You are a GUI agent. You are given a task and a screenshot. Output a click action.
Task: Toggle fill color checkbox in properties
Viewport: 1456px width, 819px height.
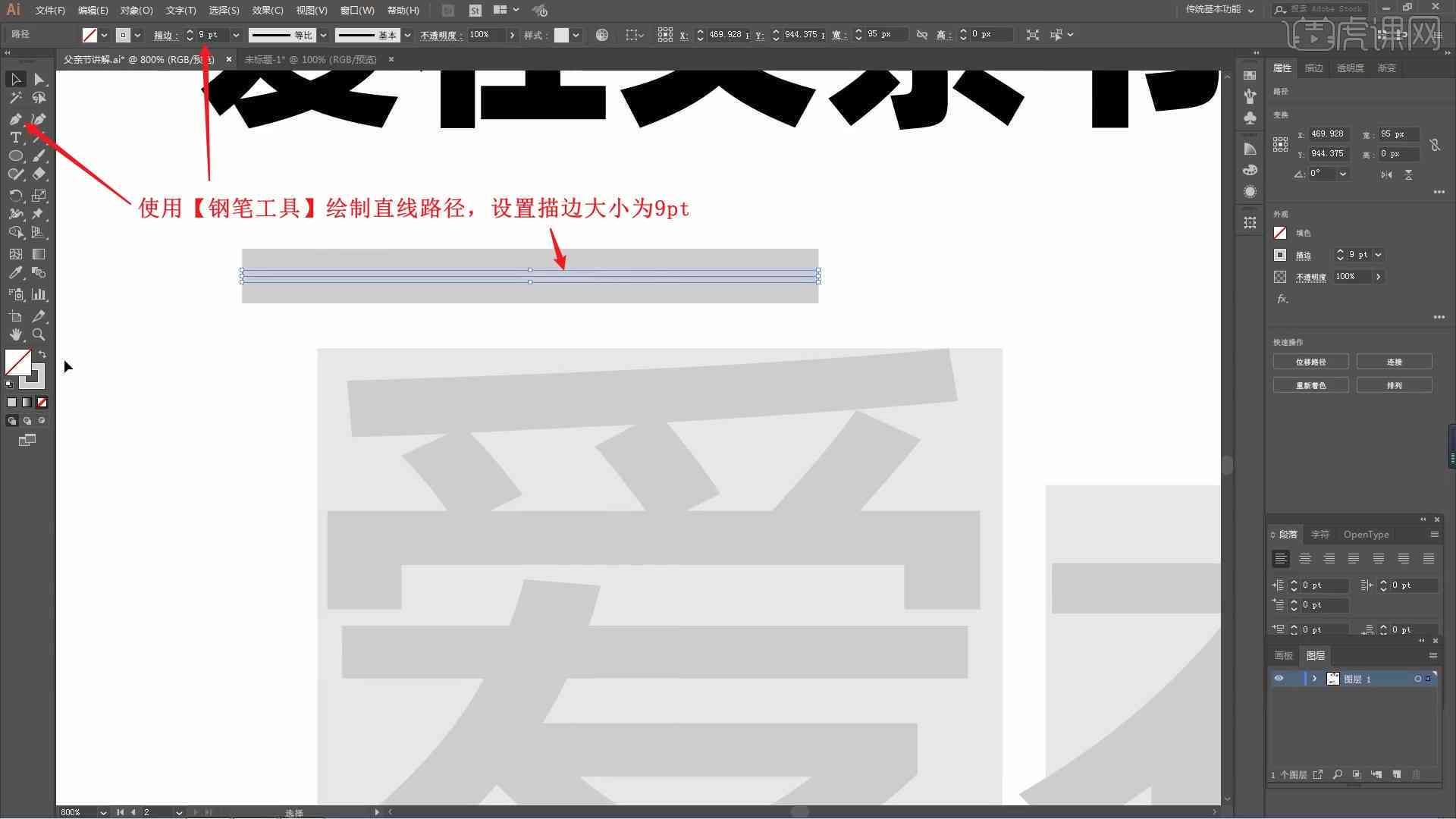[x=1281, y=232]
